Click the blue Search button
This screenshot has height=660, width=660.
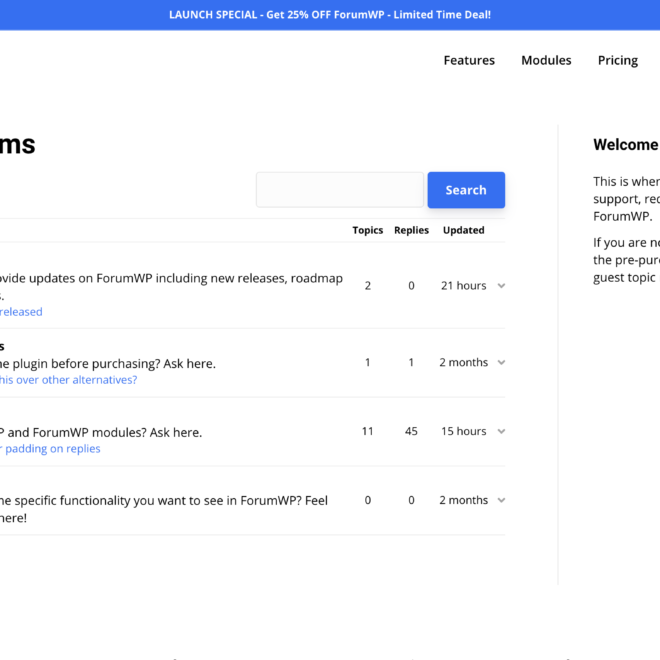point(466,190)
